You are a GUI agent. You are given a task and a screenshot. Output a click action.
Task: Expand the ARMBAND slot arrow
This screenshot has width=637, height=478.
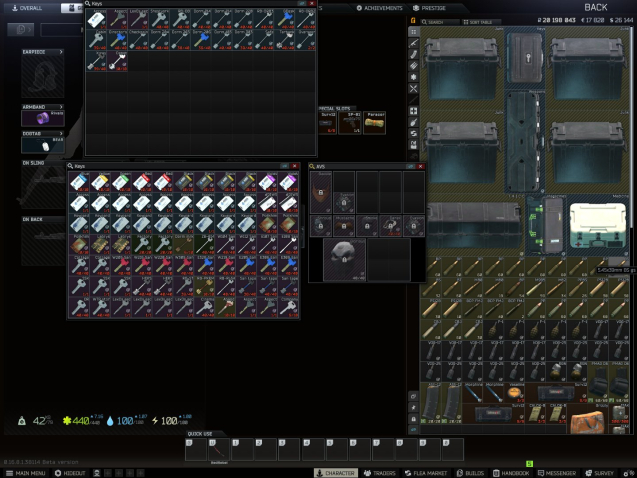coord(61,107)
